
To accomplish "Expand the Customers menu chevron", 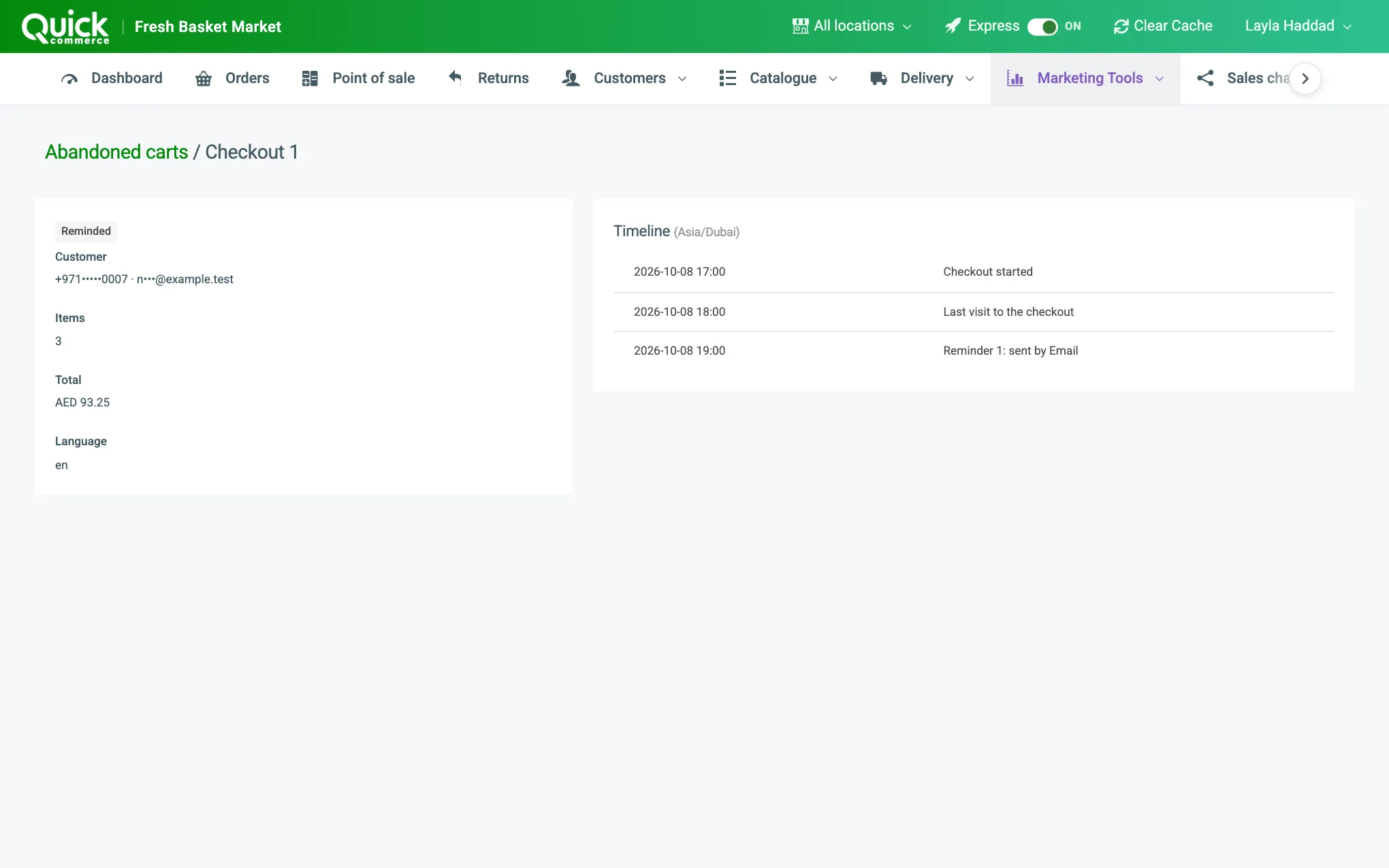I will [x=682, y=79].
